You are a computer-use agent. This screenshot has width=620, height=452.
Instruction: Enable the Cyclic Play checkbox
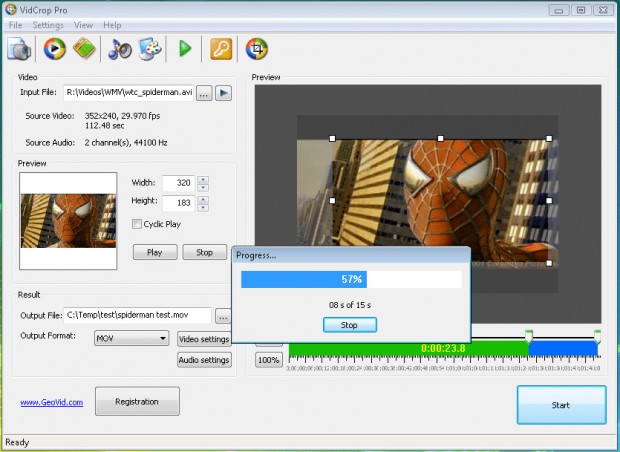point(137,224)
